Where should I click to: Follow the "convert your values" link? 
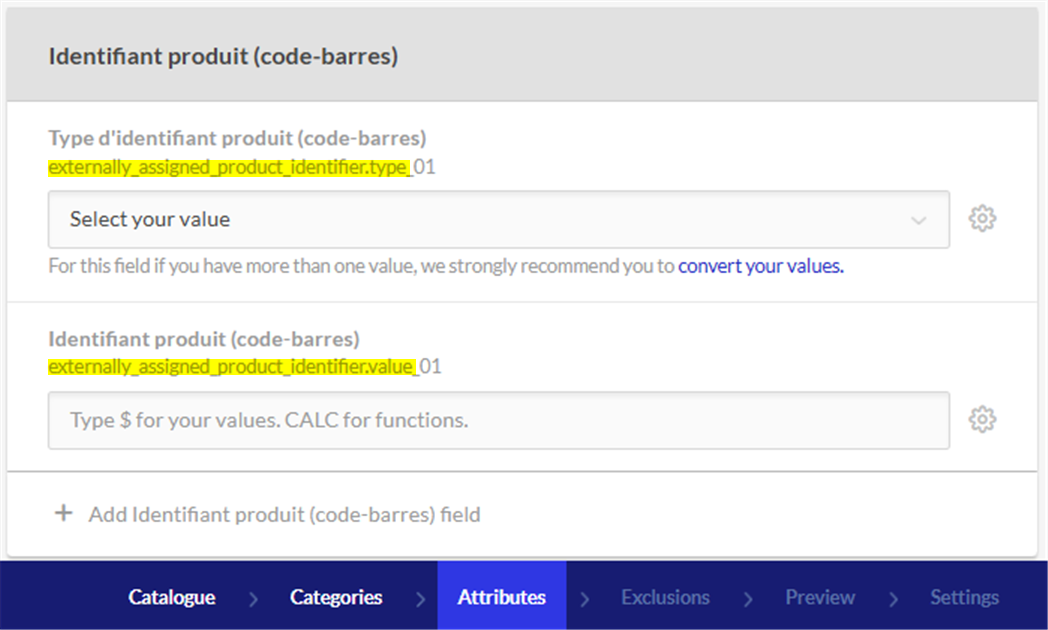[760, 267]
